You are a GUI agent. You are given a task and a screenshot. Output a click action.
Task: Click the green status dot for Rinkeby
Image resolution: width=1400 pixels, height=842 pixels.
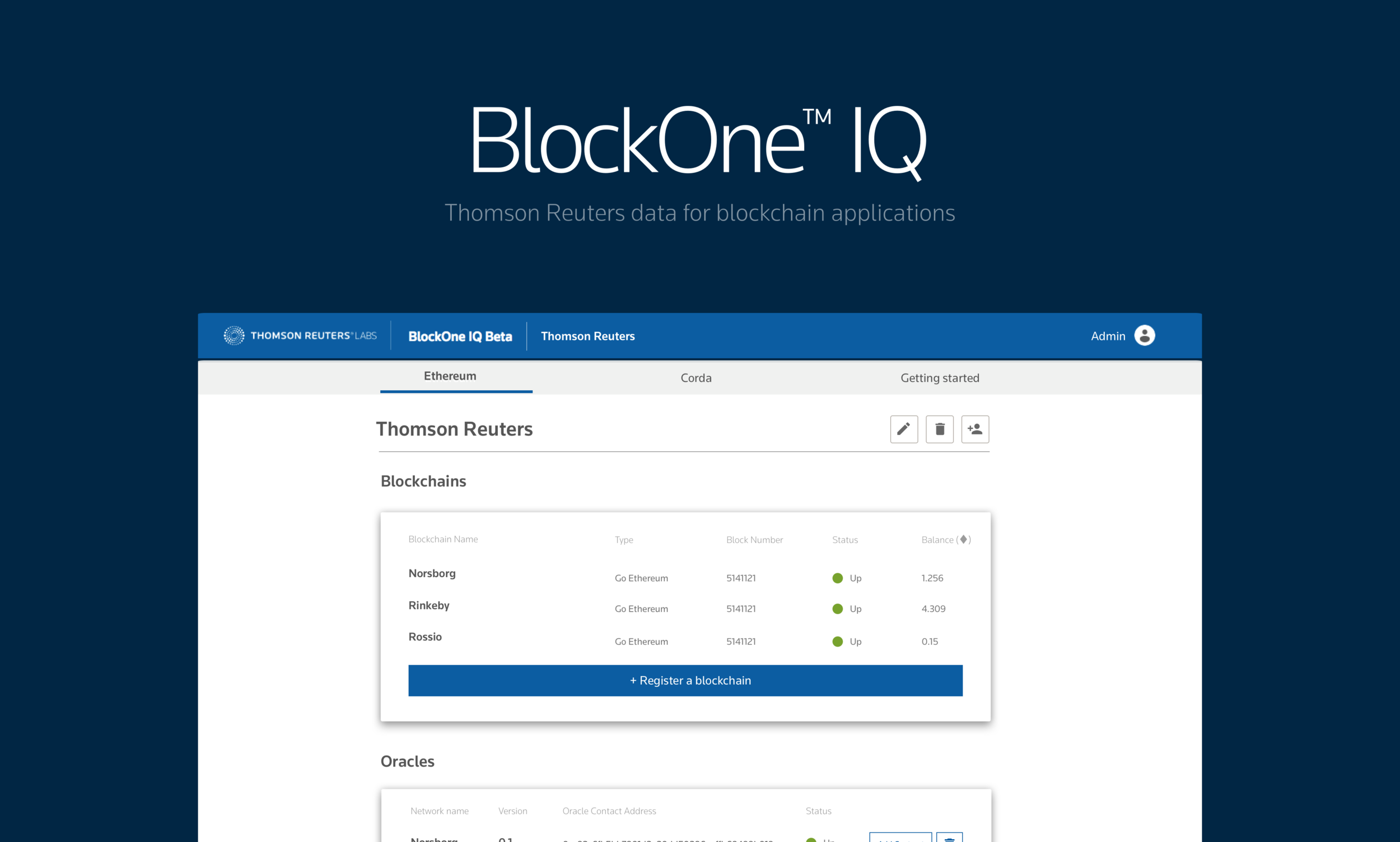tap(837, 609)
